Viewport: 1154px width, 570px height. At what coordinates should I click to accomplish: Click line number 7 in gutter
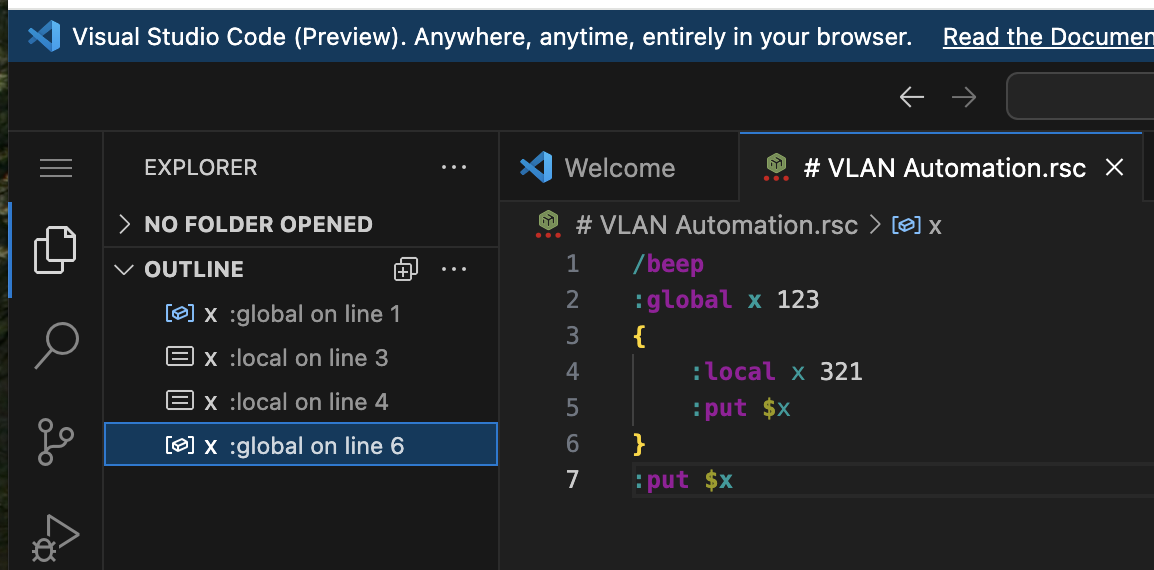coord(573,479)
